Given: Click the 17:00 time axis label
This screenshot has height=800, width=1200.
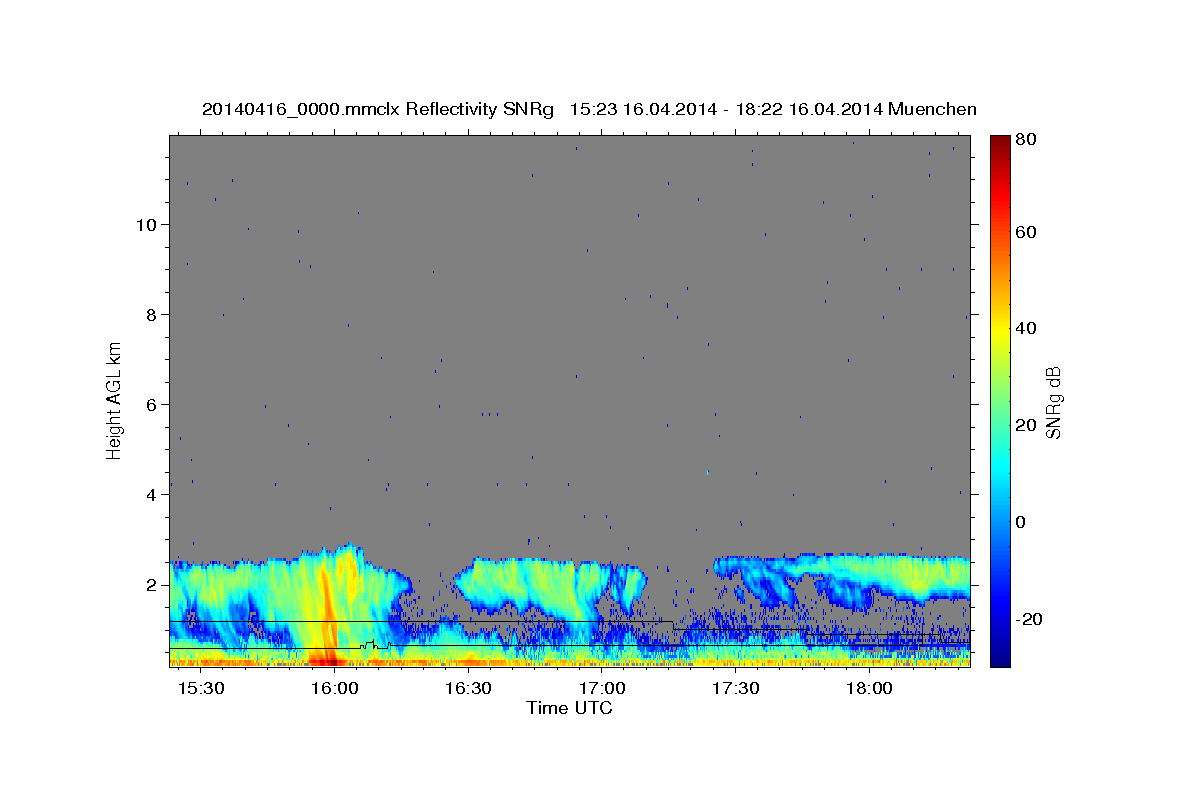Looking at the screenshot, I should [x=602, y=689].
